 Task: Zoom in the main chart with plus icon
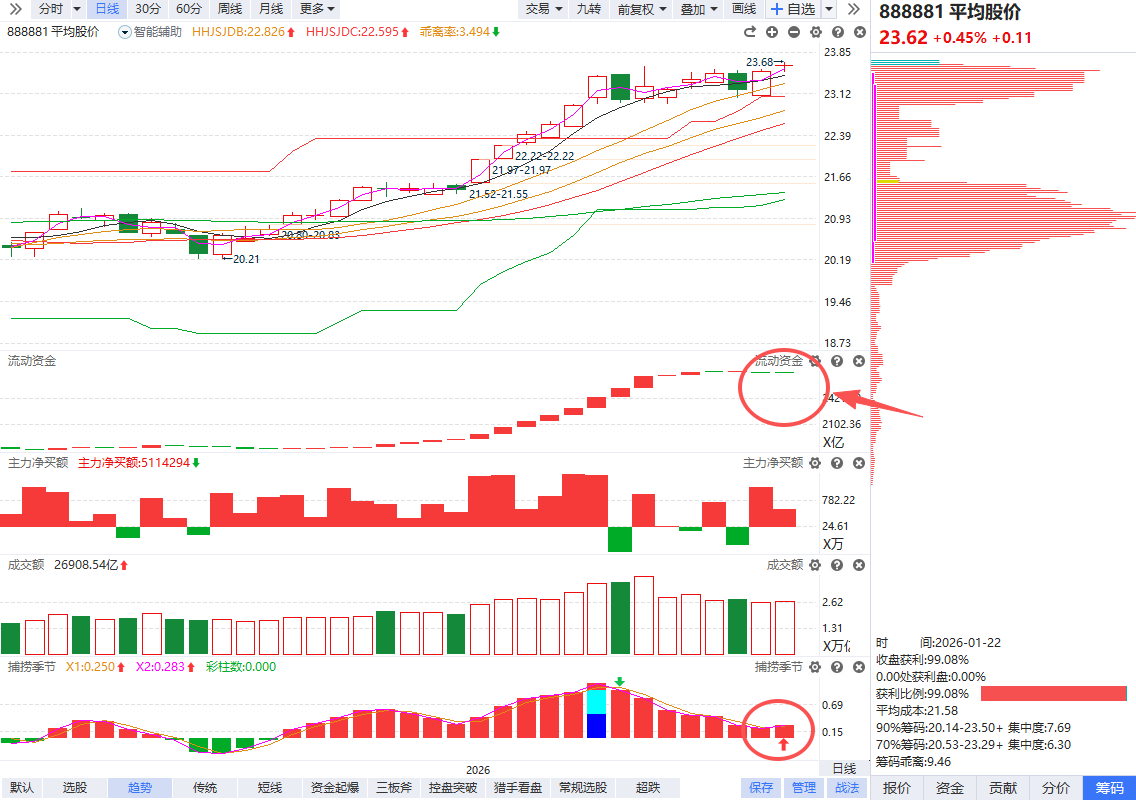click(x=773, y=32)
